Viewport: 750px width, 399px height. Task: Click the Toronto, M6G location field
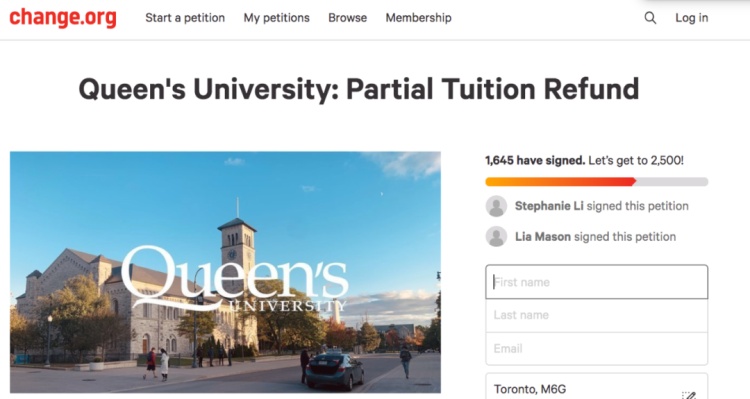[596, 387]
